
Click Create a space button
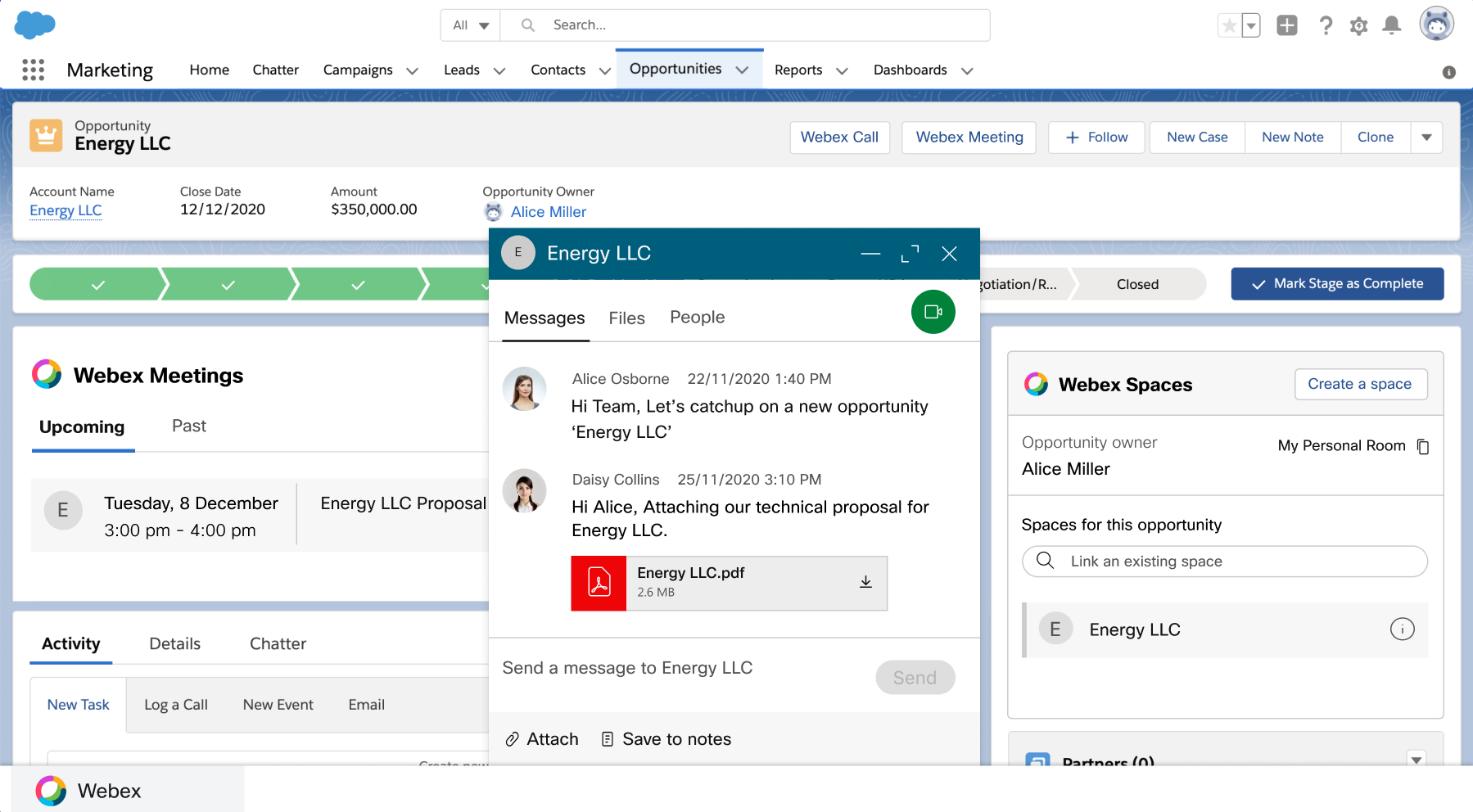pyautogui.click(x=1361, y=384)
